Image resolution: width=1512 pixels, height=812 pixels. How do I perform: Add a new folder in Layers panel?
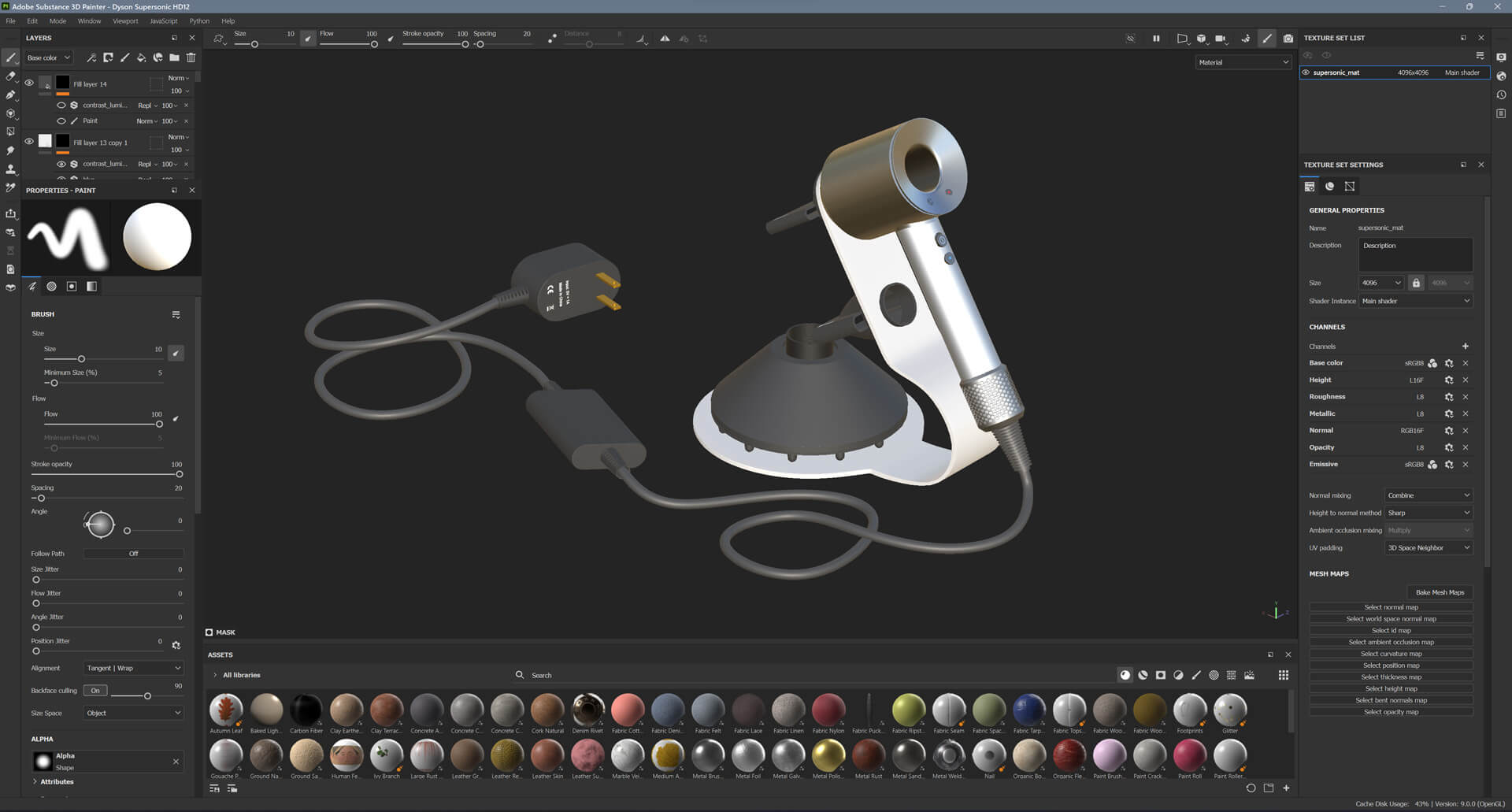[174, 57]
